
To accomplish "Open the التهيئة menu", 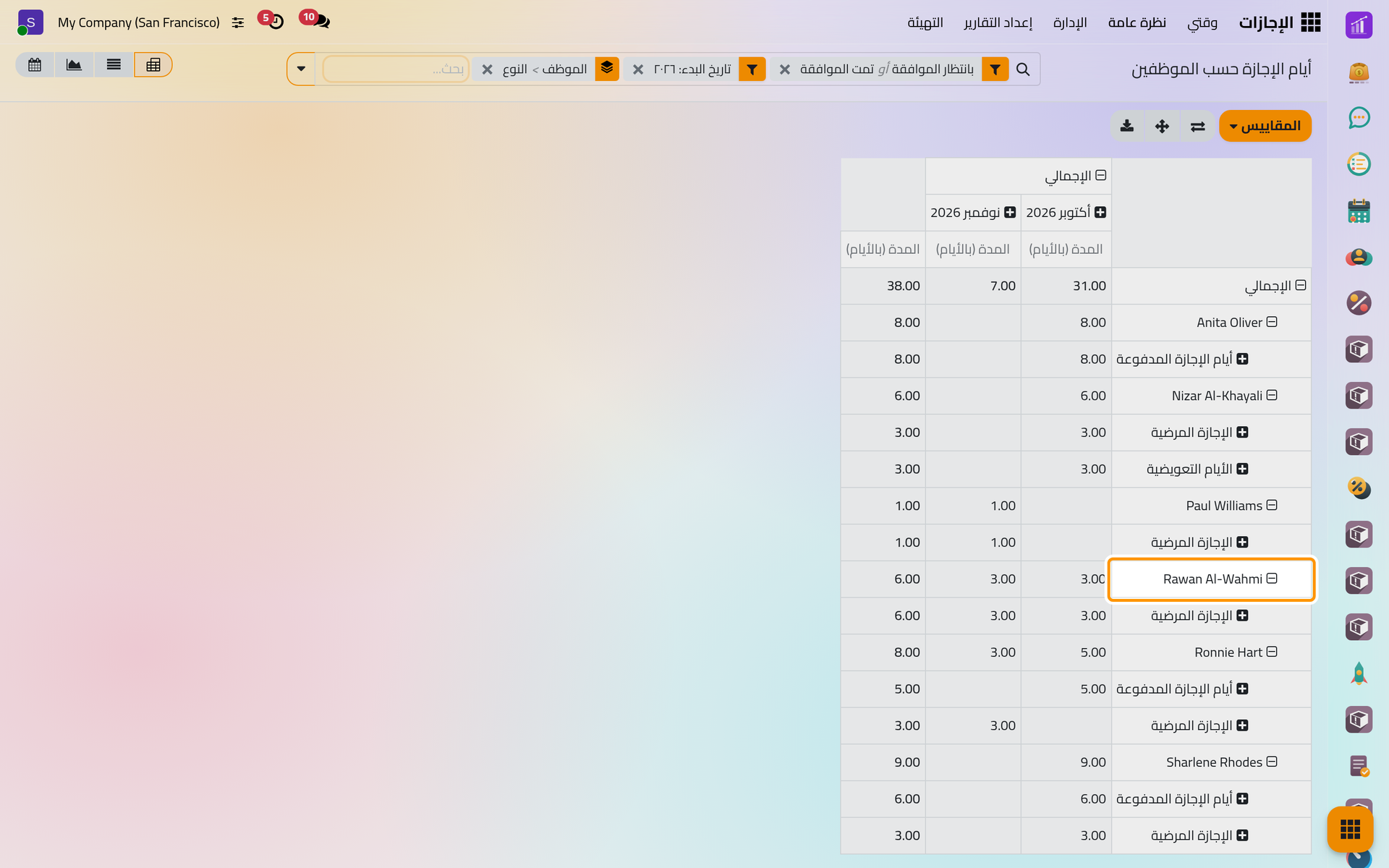I will 925,23.
